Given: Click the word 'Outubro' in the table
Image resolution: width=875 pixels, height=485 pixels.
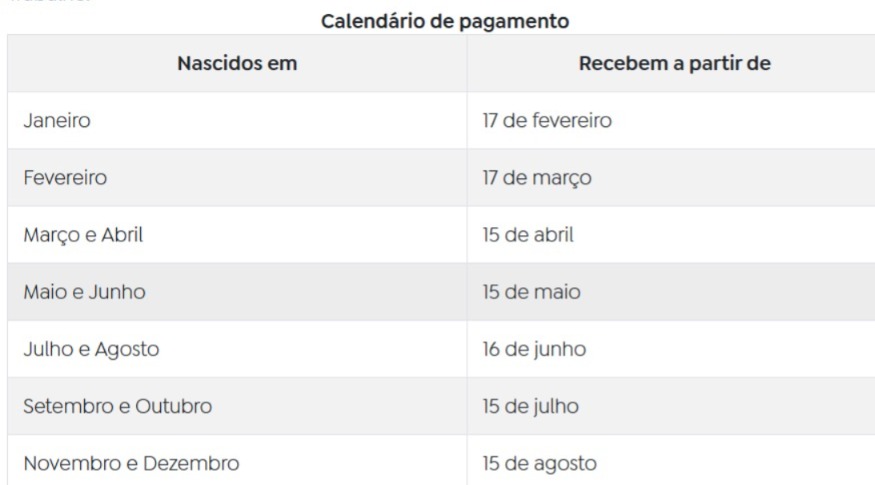Looking at the screenshot, I should tap(174, 406).
